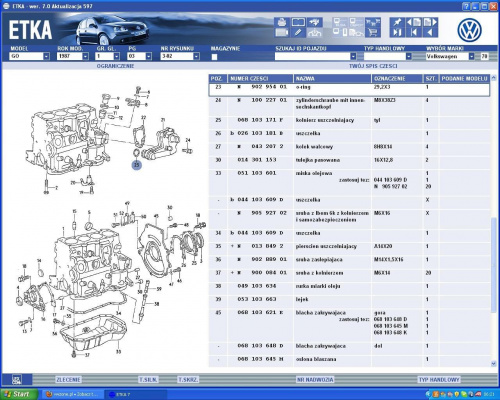The image size is (500, 400).
Task: Click the T.SILN. button
Action: pyautogui.click(x=148, y=379)
